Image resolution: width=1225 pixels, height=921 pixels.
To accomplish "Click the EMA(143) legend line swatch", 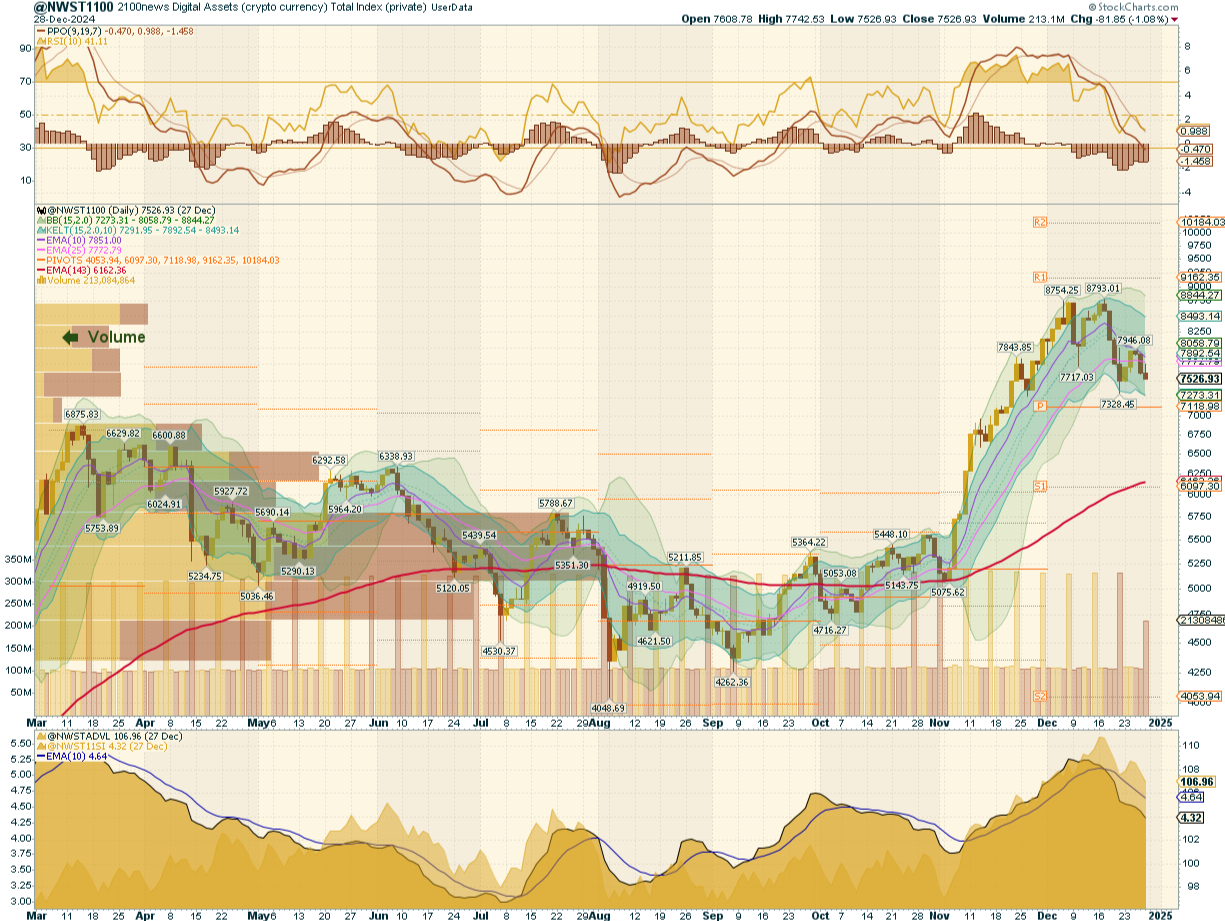I will click(x=42, y=269).
